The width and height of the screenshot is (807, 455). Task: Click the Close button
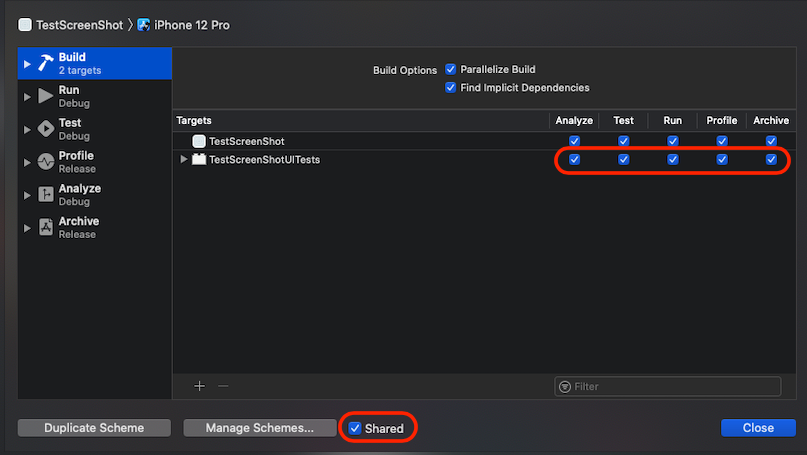758,428
